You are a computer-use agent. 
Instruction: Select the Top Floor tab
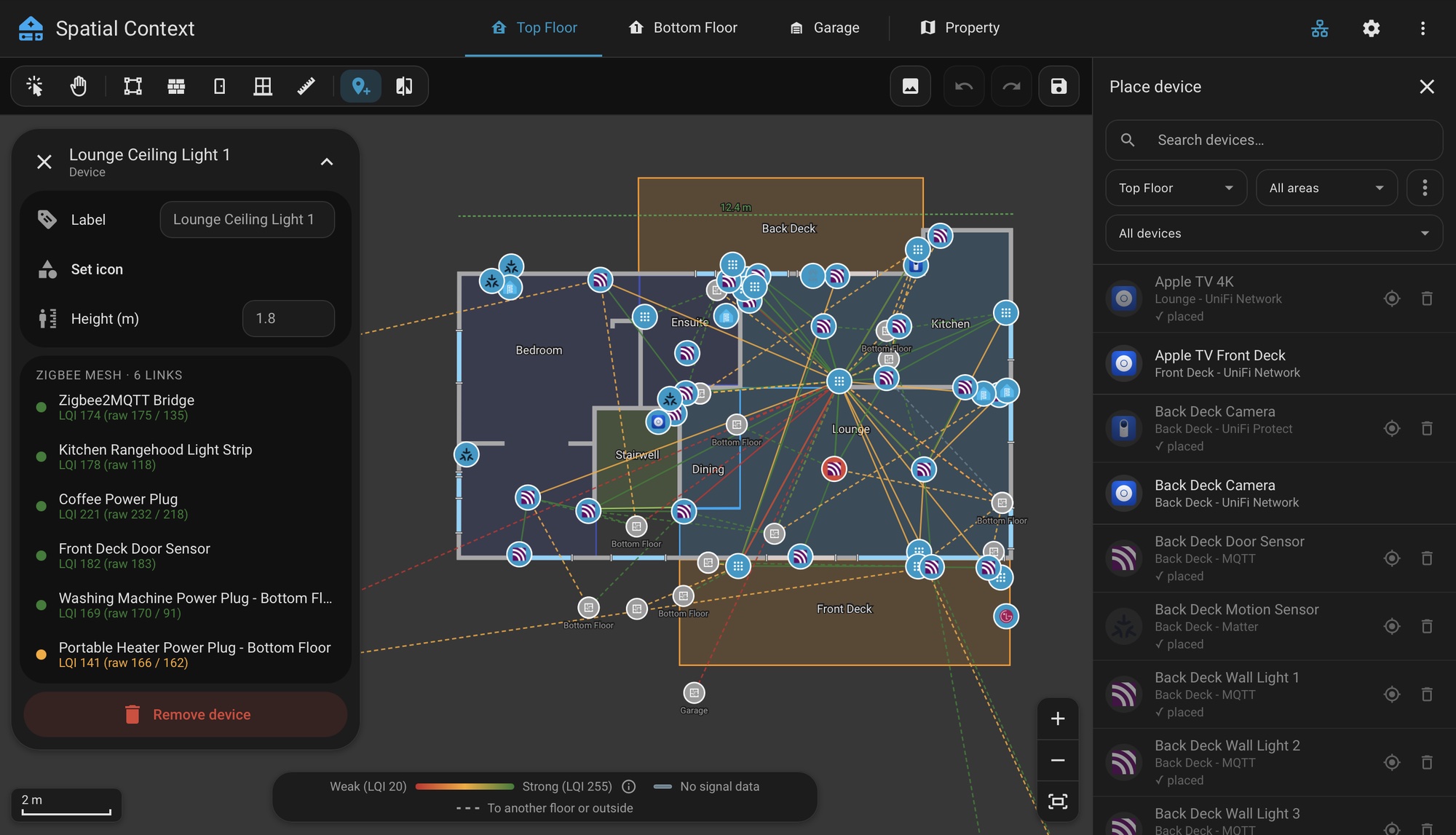[x=534, y=28]
